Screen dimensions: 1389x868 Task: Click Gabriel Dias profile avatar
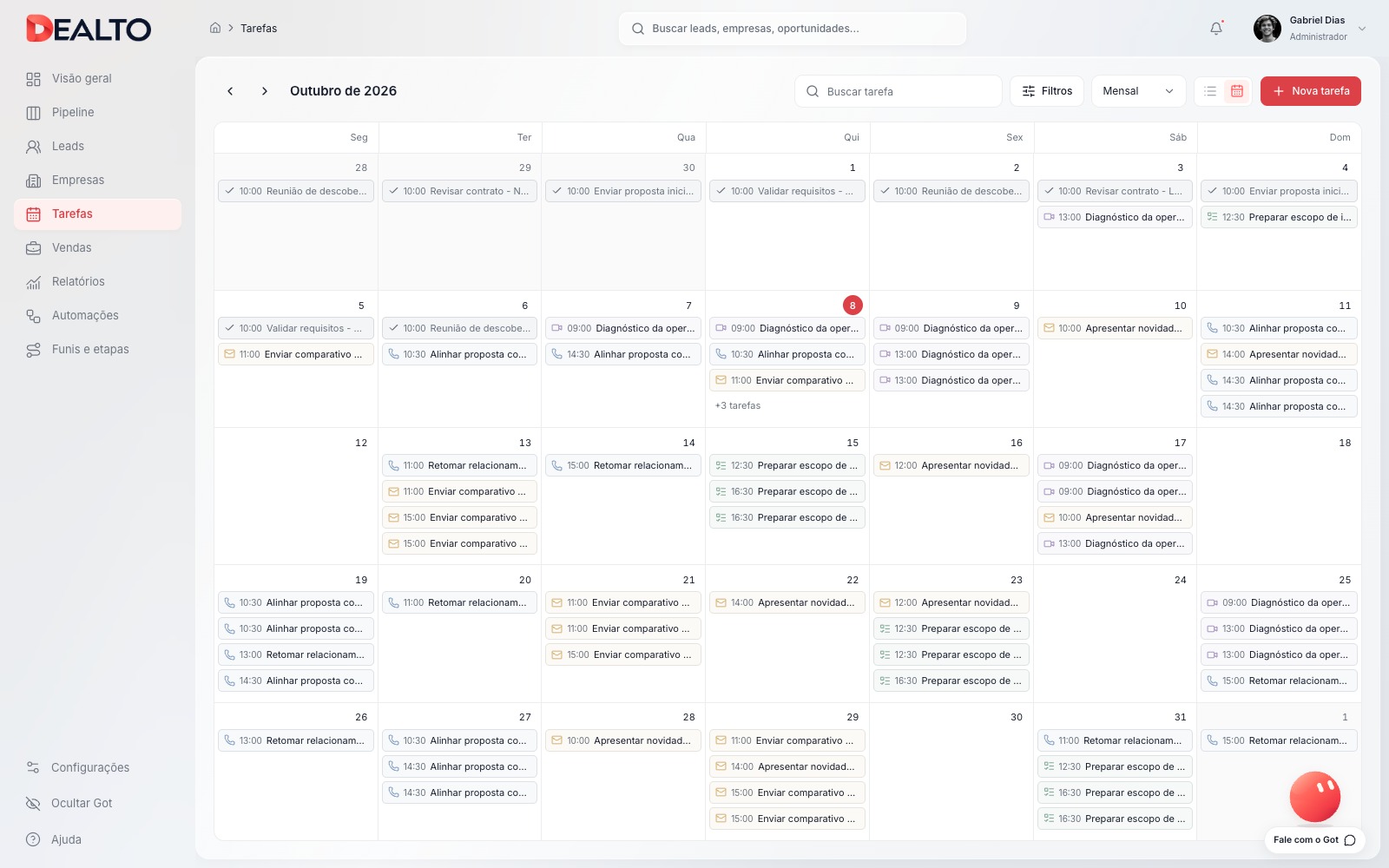(x=1267, y=29)
